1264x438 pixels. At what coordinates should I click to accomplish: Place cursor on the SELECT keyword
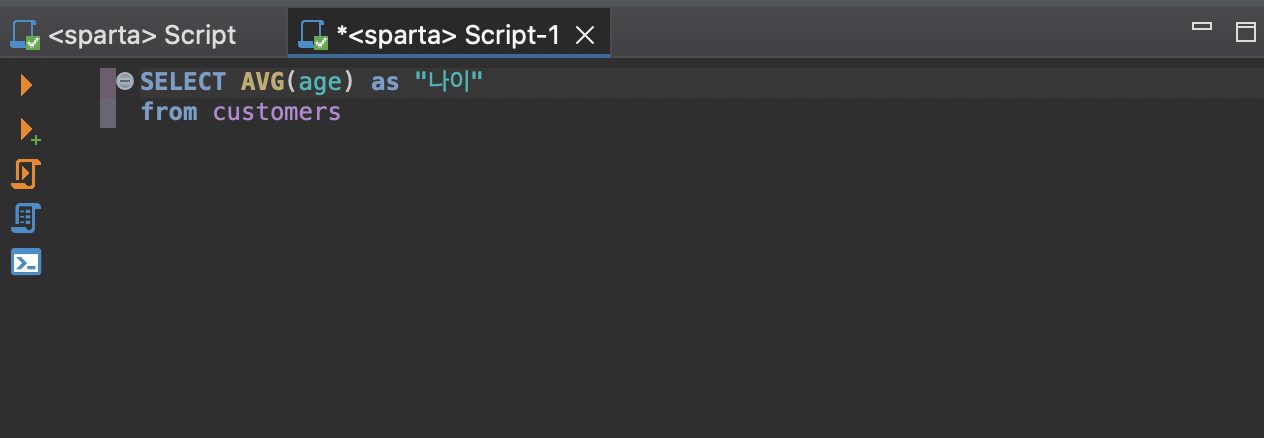click(183, 82)
